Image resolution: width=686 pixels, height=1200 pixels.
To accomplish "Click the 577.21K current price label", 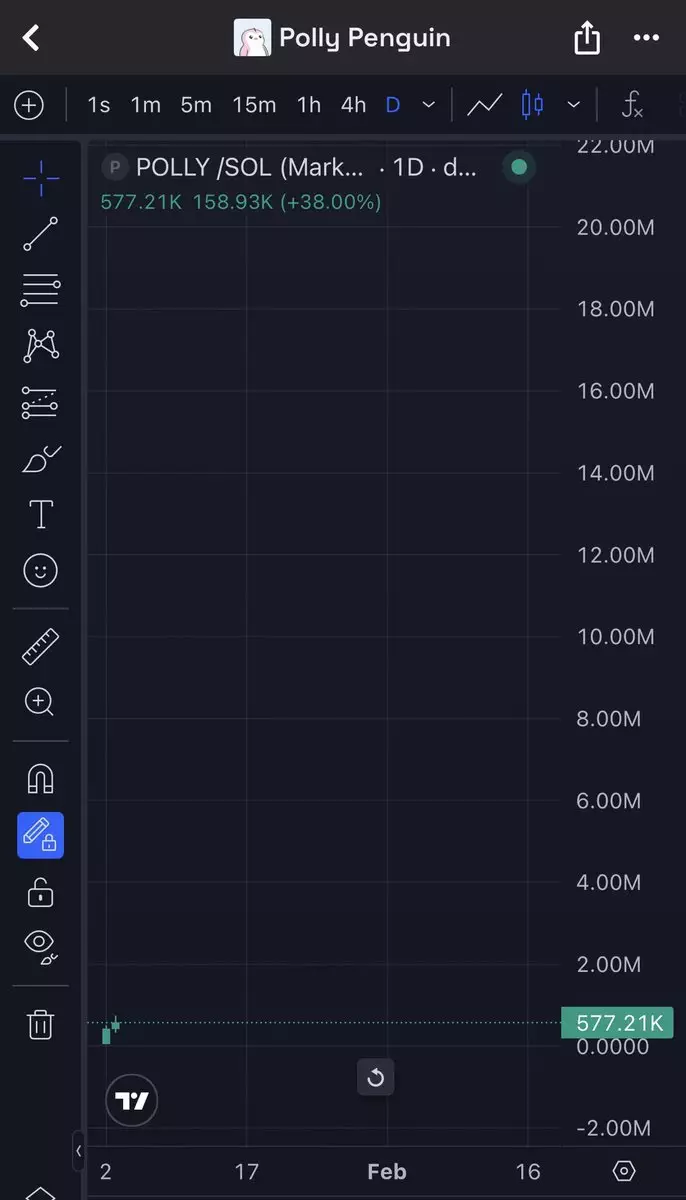I will pos(619,1023).
